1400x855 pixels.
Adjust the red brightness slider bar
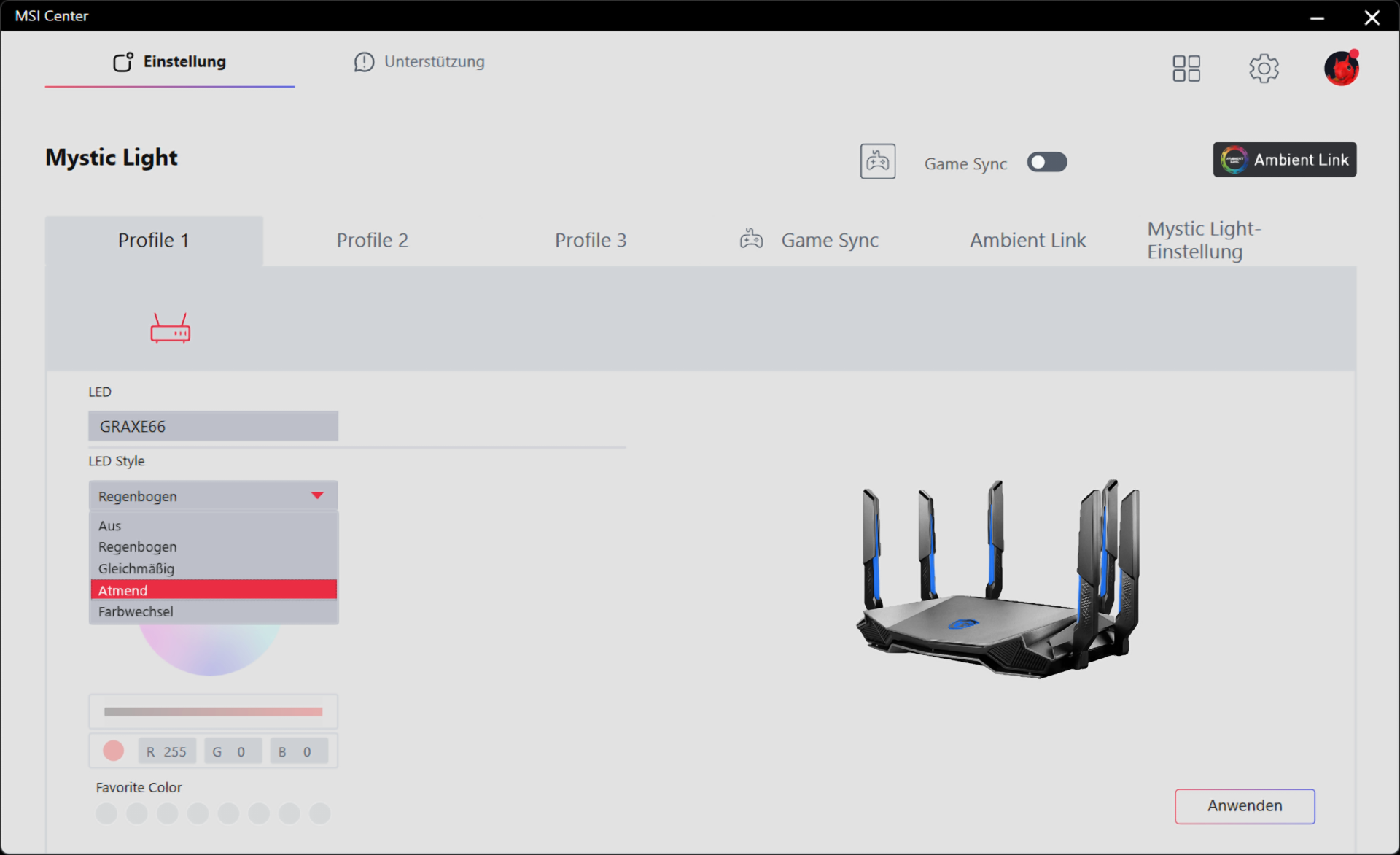213,711
